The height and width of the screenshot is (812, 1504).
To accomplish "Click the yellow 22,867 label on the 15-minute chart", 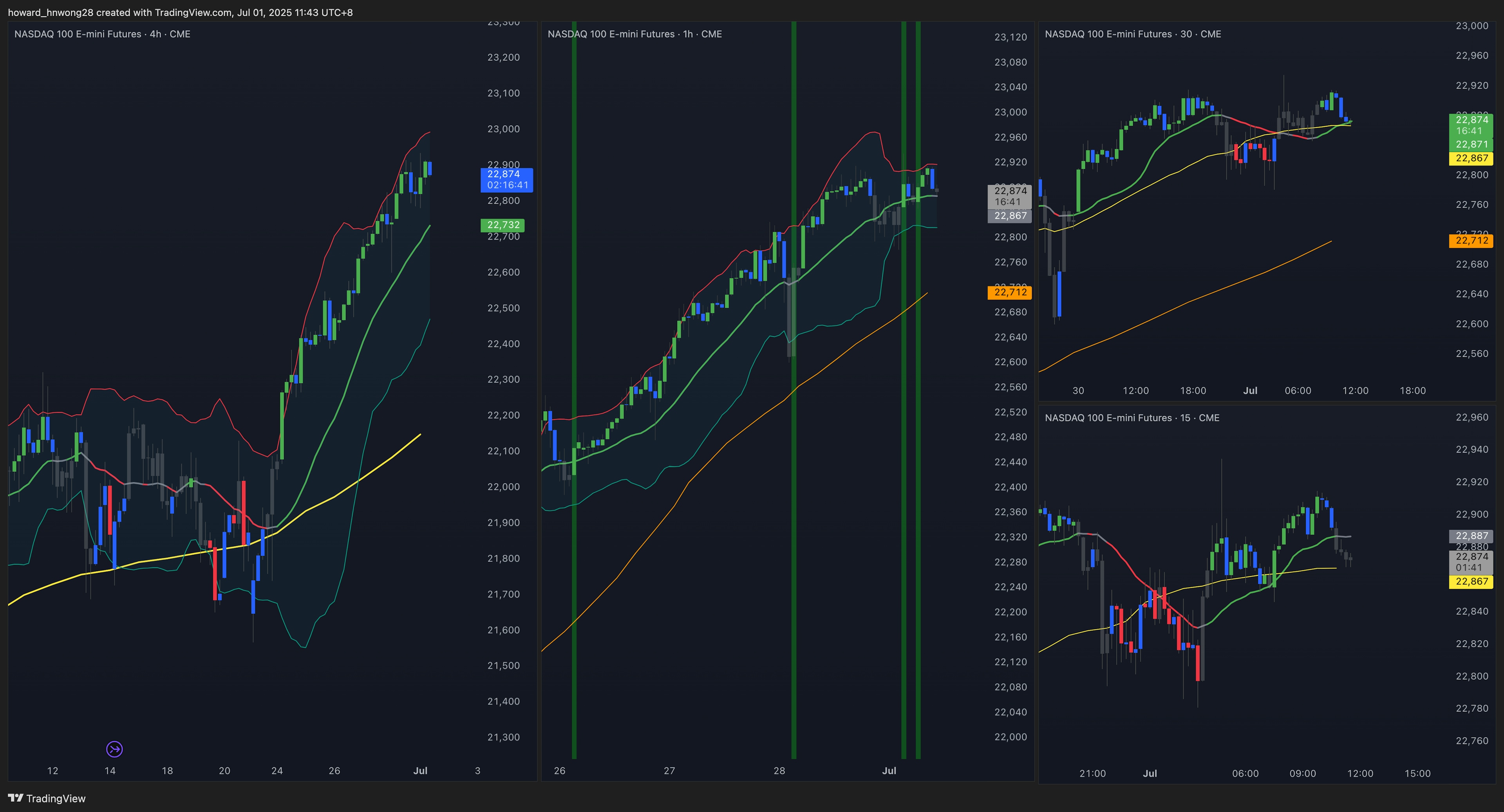I will pos(1471,581).
